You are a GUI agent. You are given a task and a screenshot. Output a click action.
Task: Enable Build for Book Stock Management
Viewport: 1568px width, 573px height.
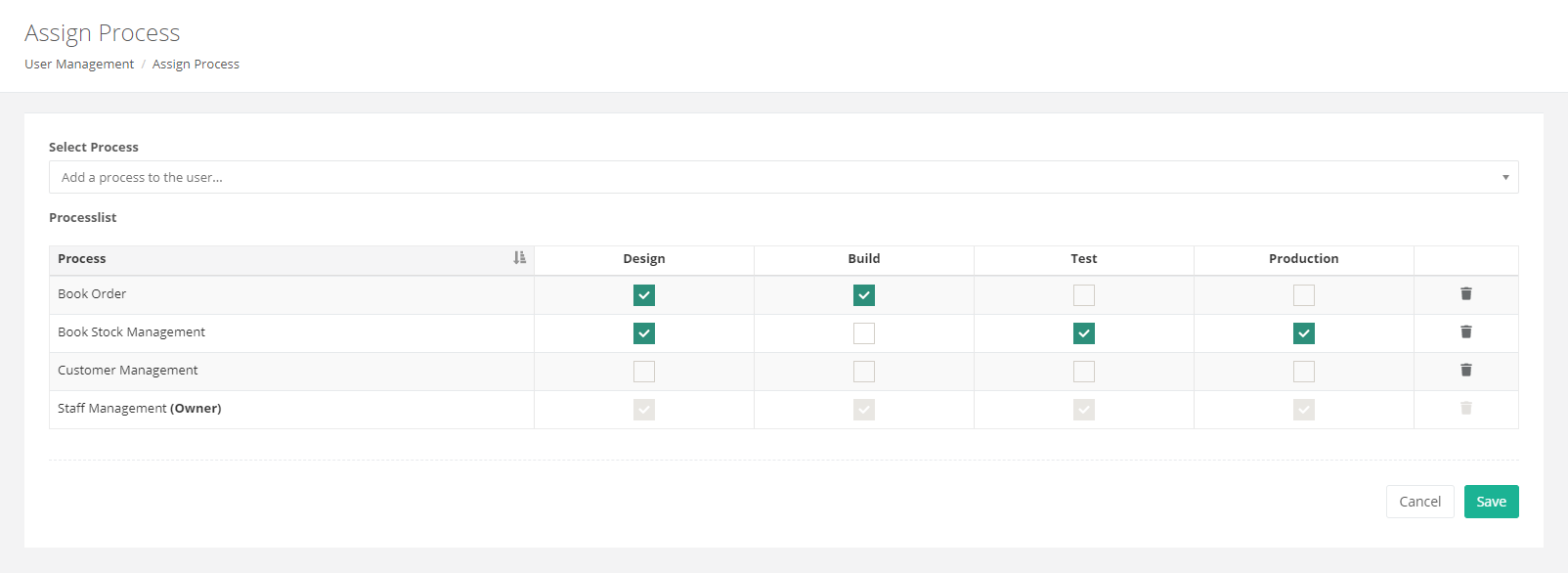(x=864, y=333)
